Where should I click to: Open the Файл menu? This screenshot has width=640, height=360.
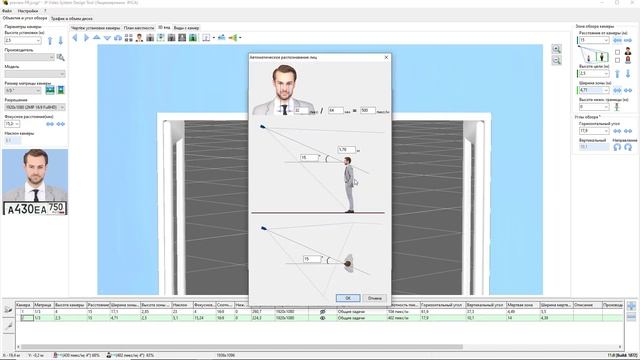coord(7,11)
